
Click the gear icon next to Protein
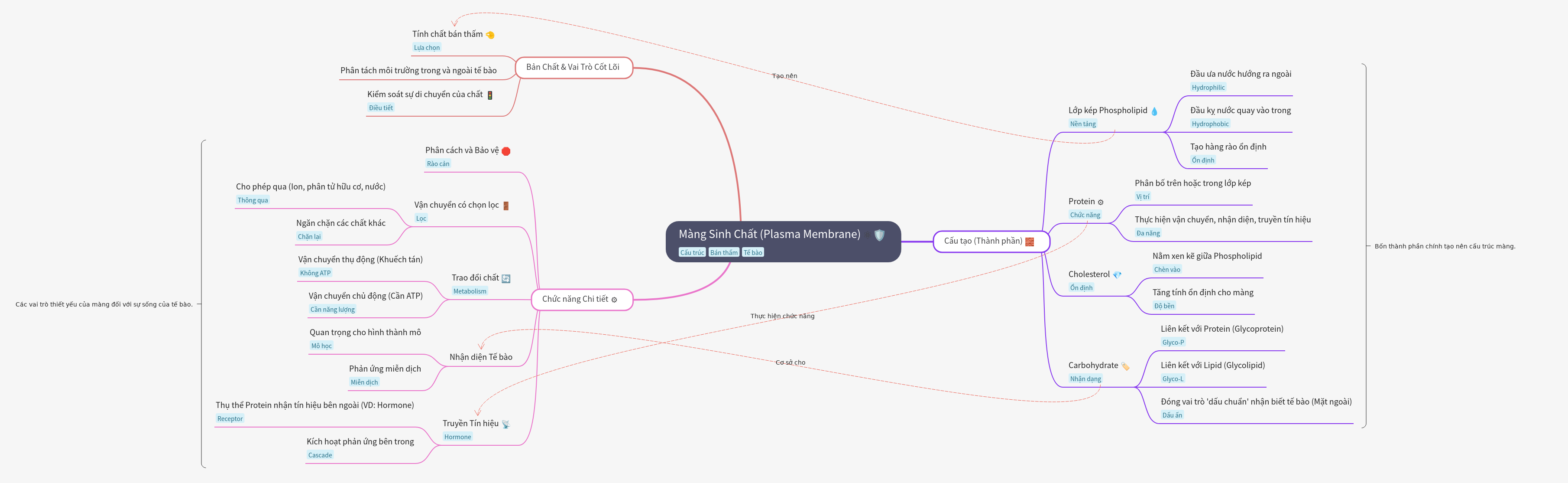1100,202
